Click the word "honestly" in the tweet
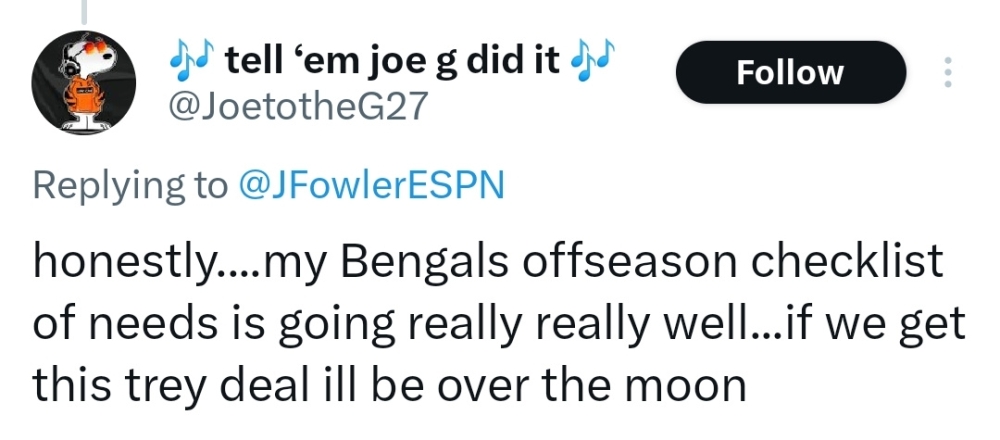1000x440 pixels. (x=121, y=263)
